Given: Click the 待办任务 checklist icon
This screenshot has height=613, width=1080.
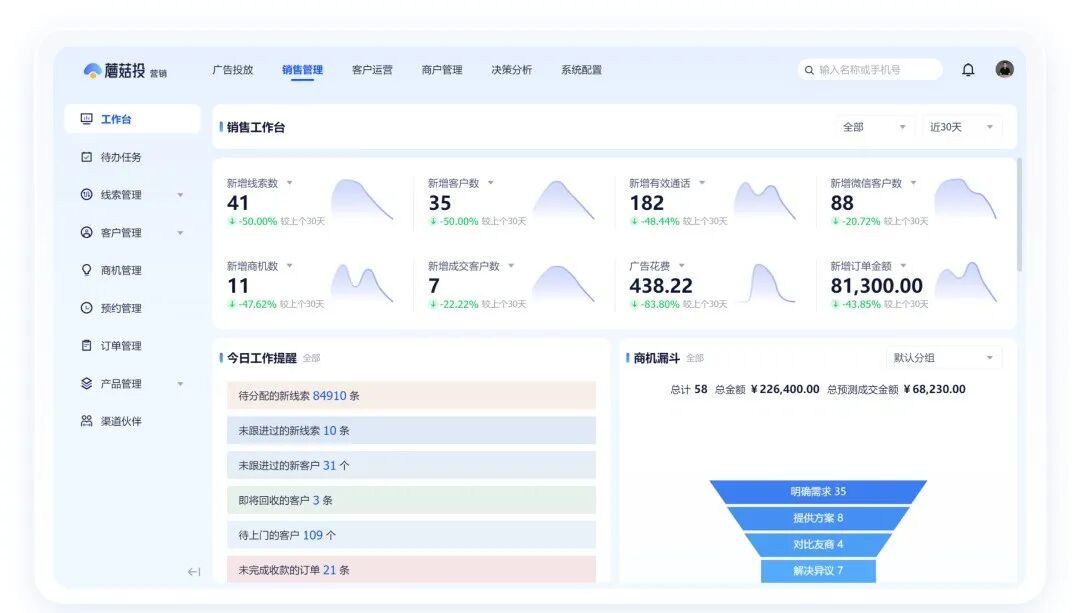Looking at the screenshot, I should click(x=87, y=157).
